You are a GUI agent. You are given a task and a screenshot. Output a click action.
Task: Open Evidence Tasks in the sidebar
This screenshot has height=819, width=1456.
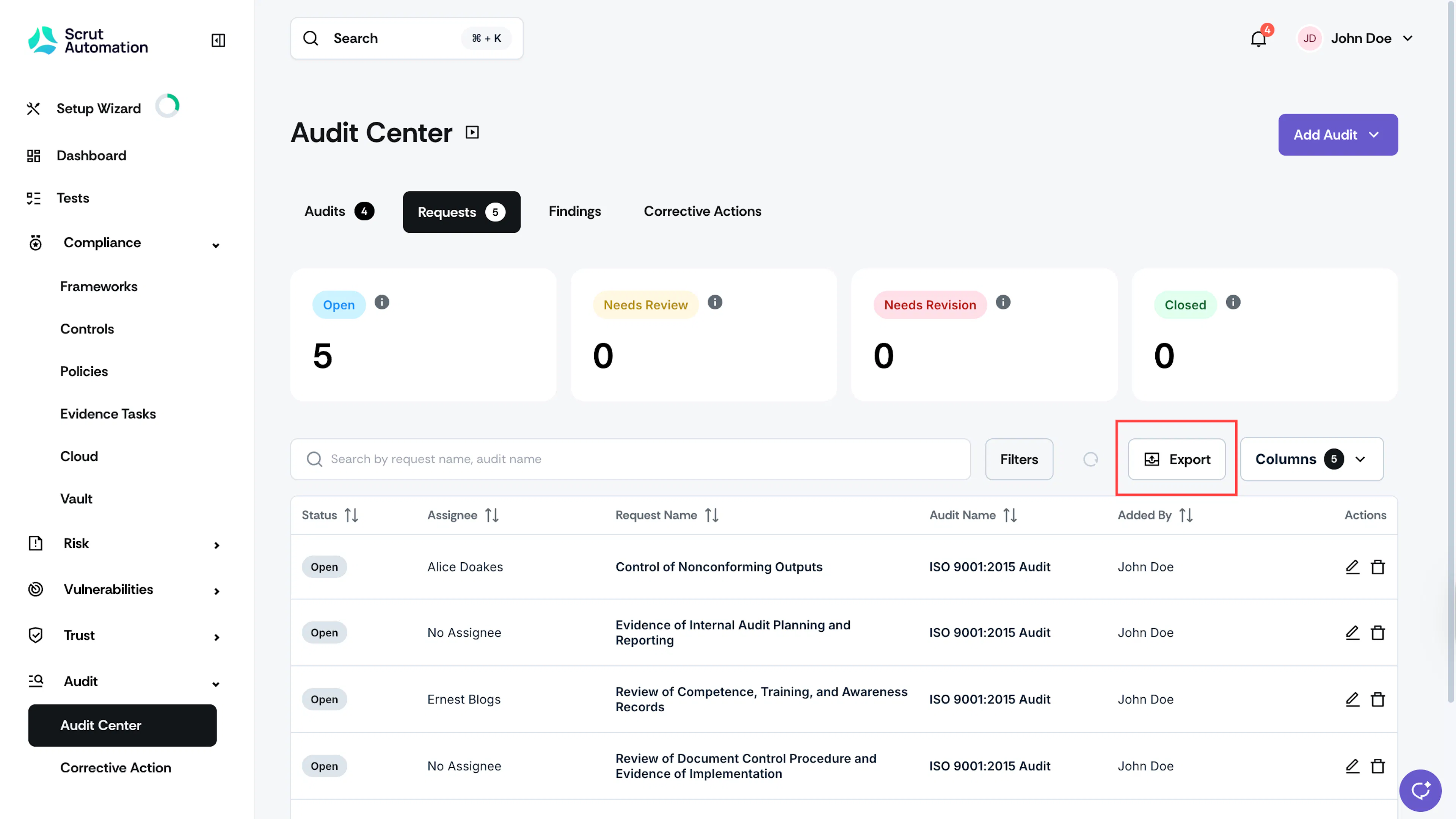pos(108,414)
